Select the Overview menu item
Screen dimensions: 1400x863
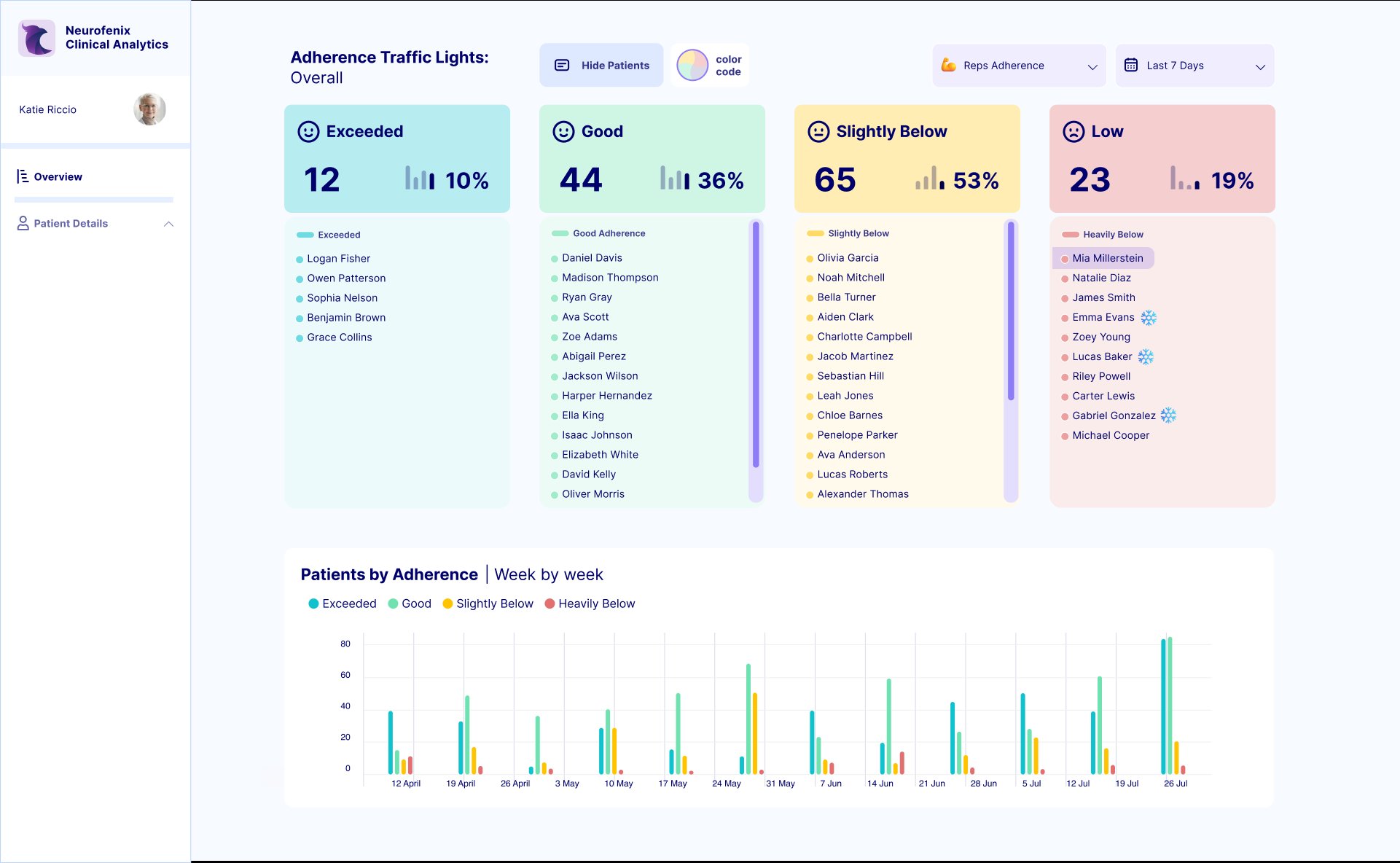[x=58, y=177]
